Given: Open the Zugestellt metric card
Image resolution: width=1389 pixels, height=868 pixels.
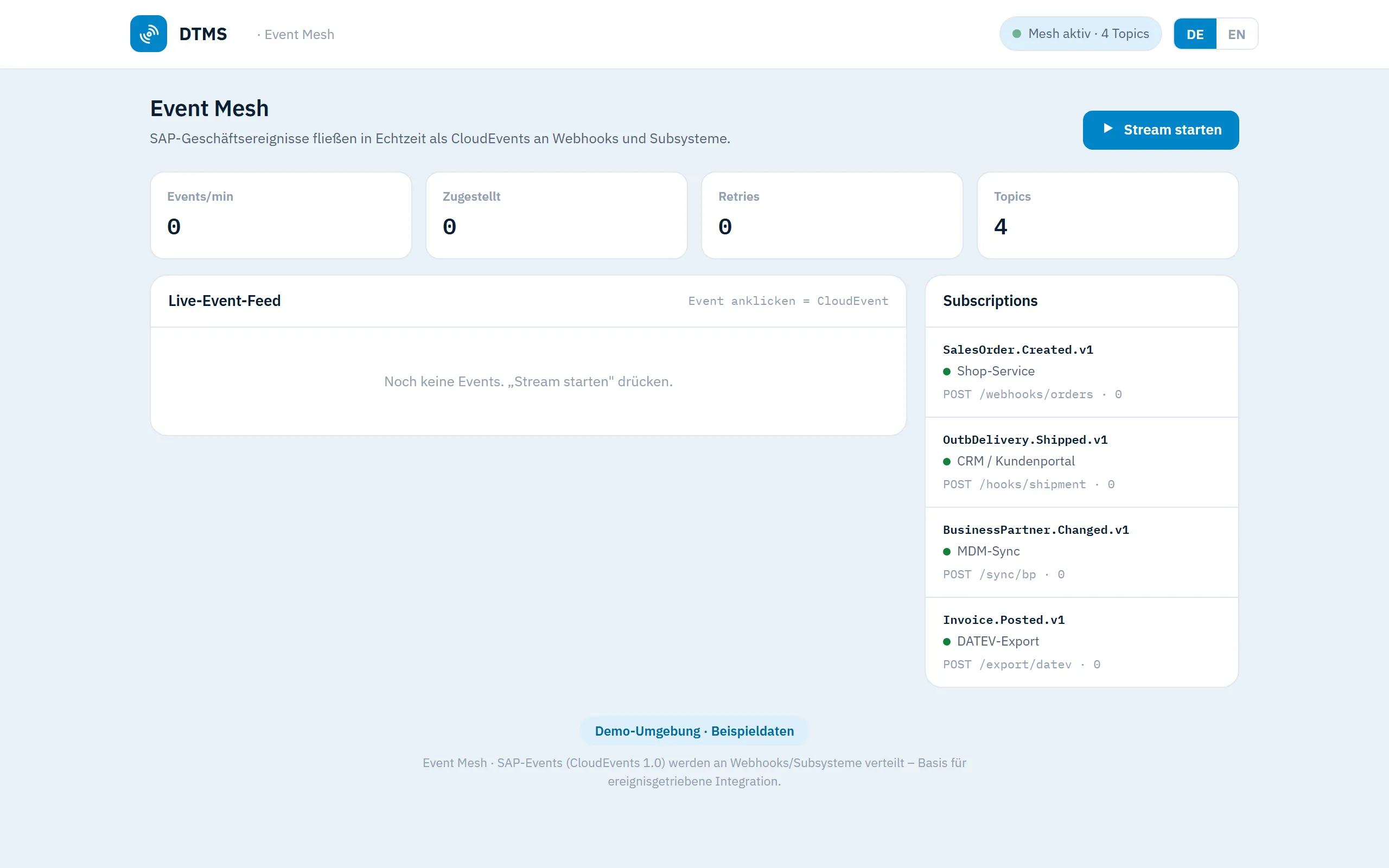Looking at the screenshot, I should click(x=557, y=215).
